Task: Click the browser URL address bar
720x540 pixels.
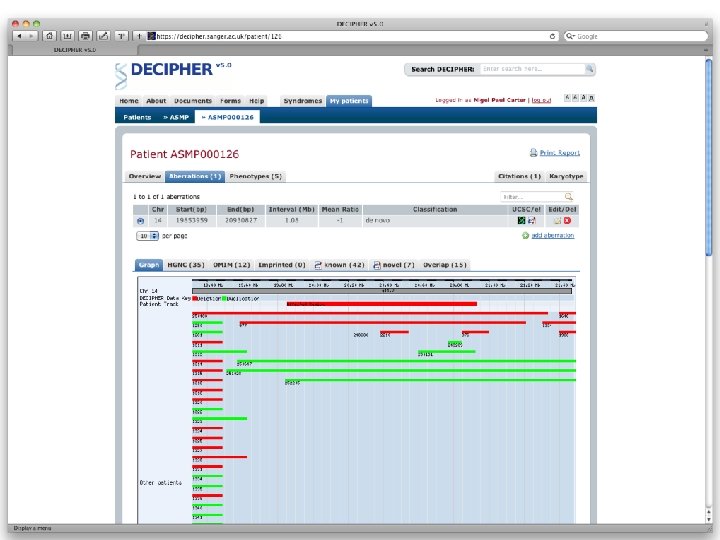Action: tap(352, 36)
